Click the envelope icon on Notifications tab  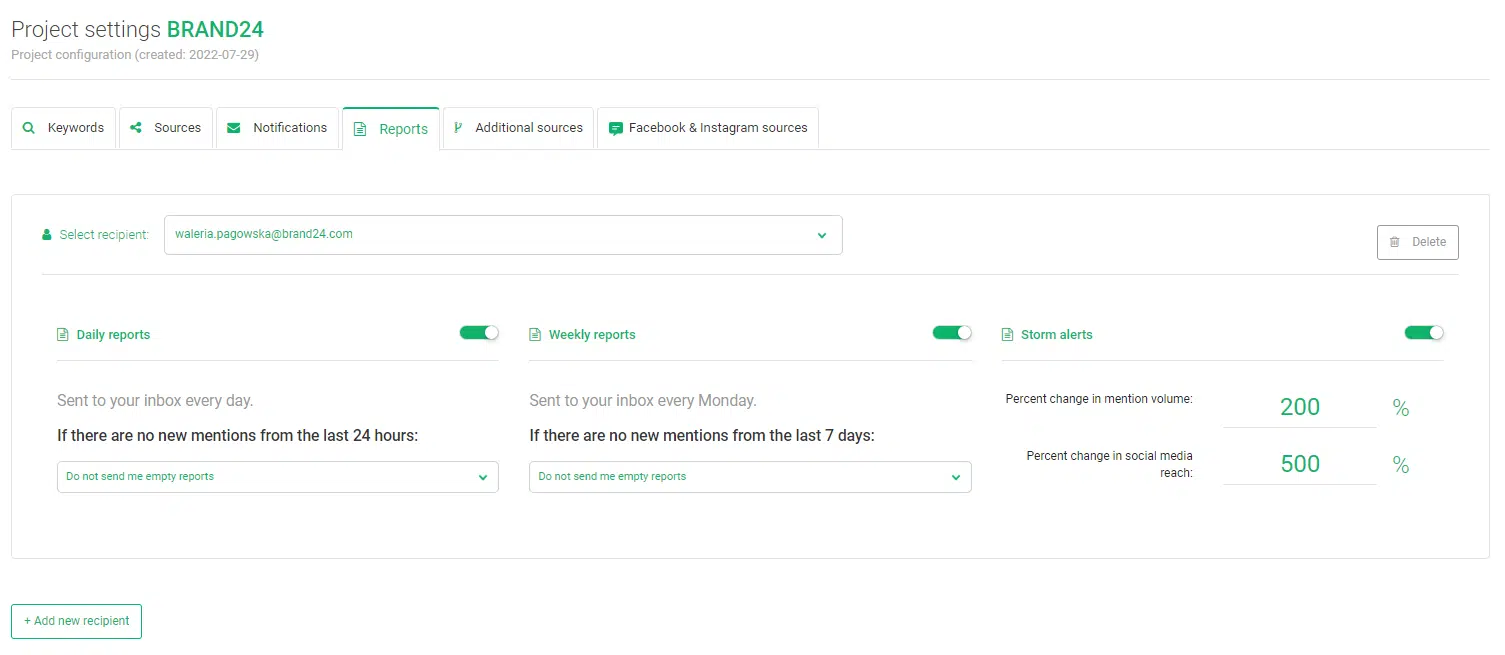tap(234, 128)
